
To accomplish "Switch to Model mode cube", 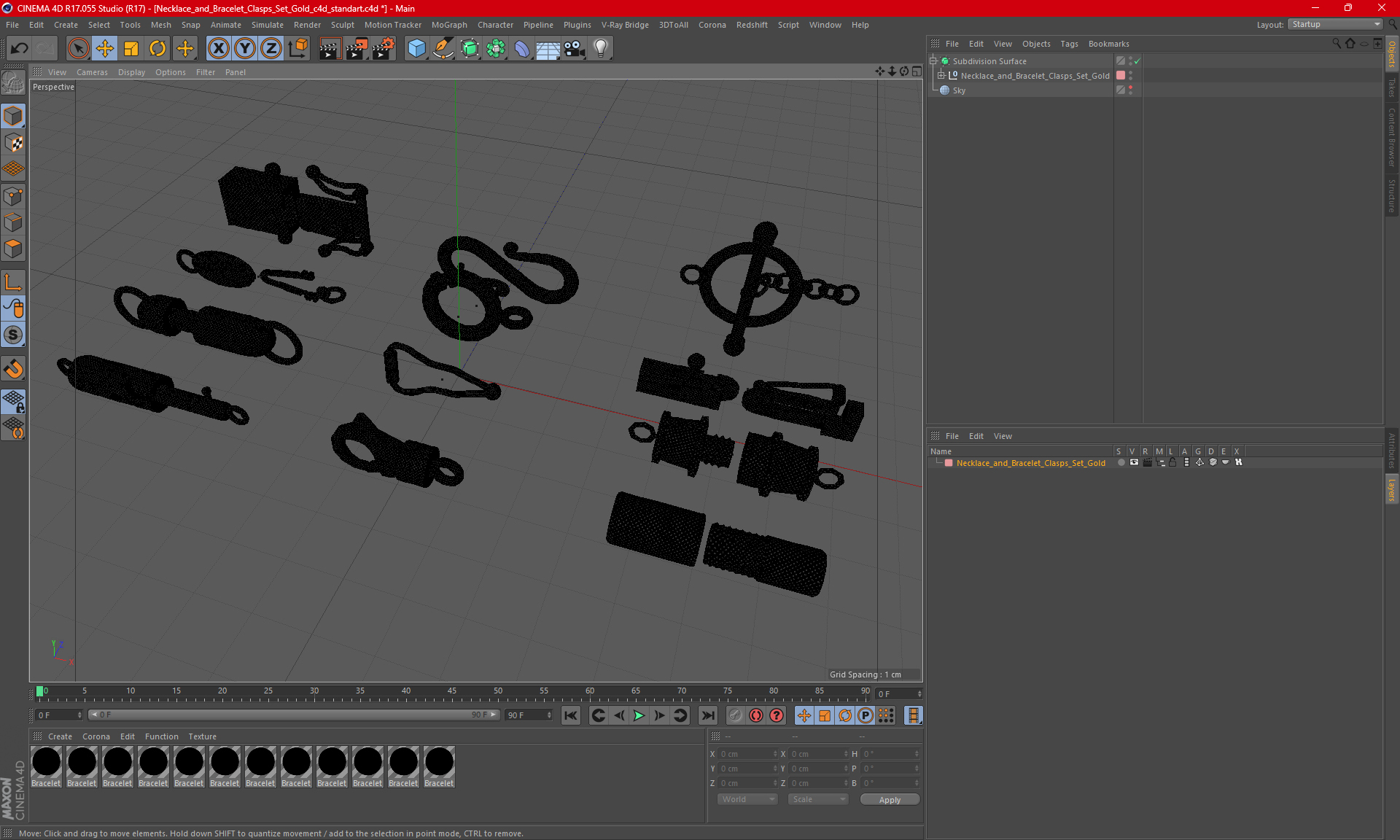I will click(x=13, y=116).
